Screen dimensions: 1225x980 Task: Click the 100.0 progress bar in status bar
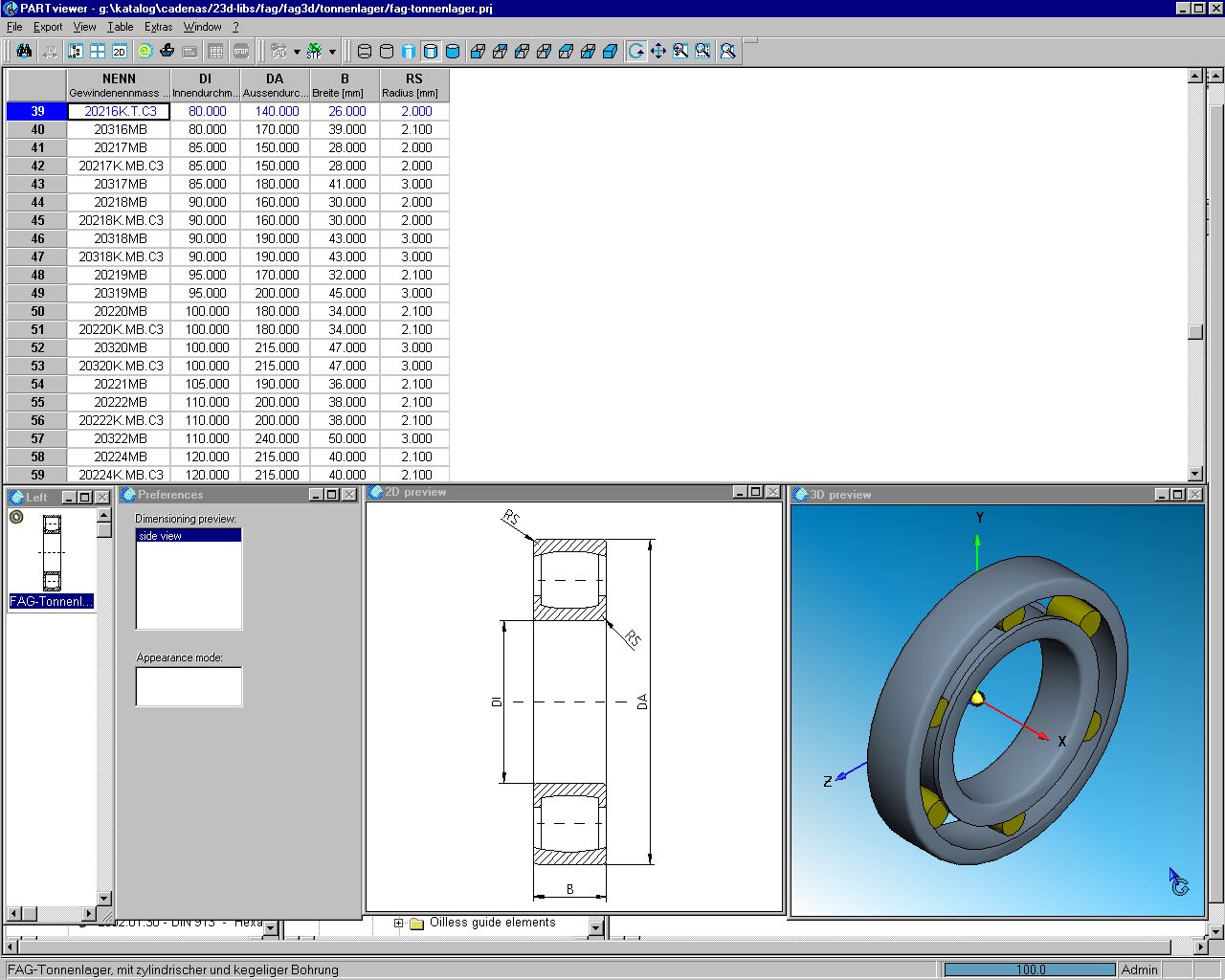click(1031, 969)
